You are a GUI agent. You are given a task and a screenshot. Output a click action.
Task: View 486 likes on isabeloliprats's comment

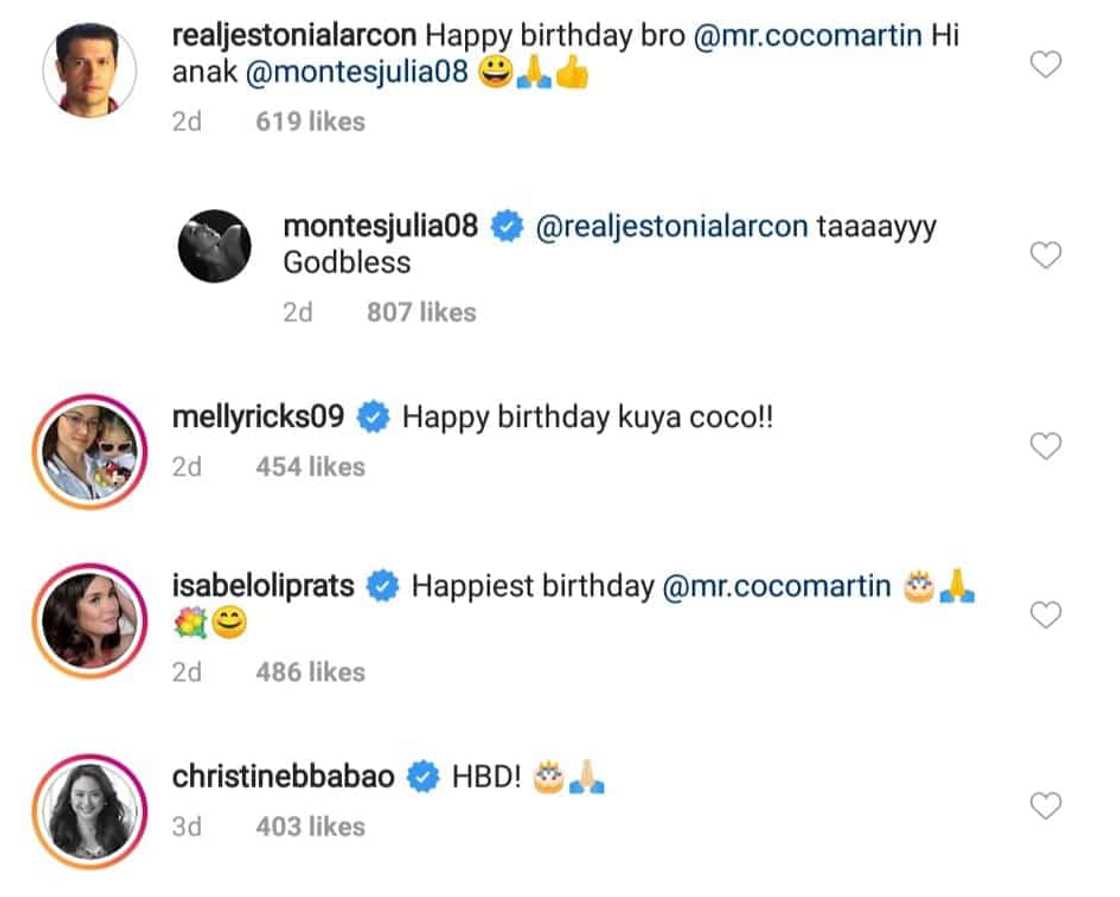[310, 672]
